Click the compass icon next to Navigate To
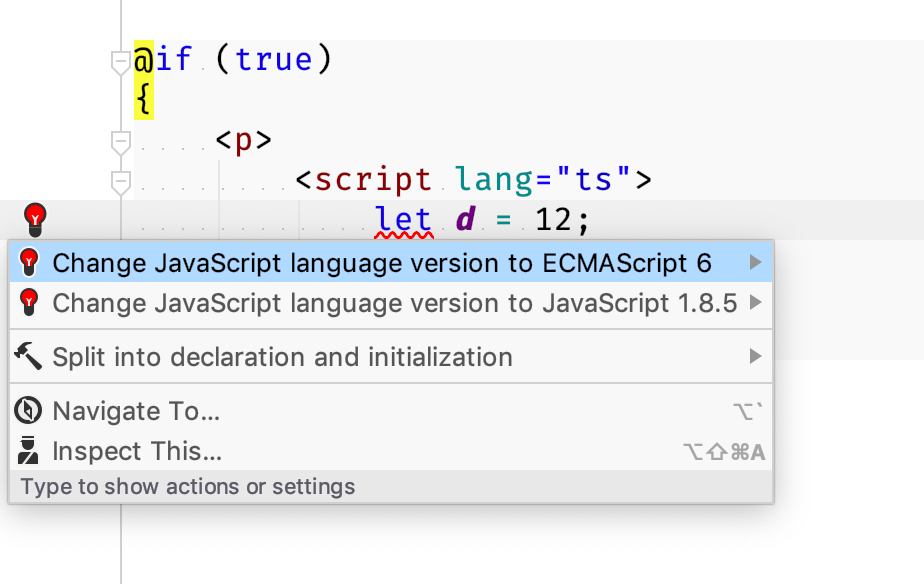This screenshot has width=924, height=584. 28,411
